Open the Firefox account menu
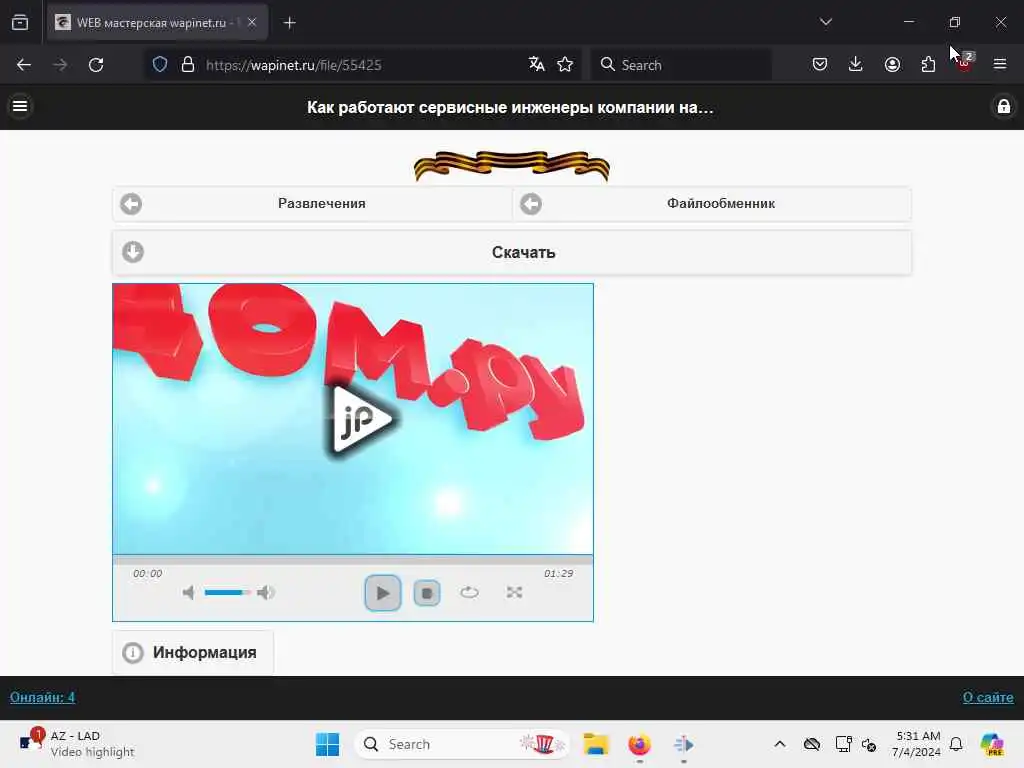 892,65
